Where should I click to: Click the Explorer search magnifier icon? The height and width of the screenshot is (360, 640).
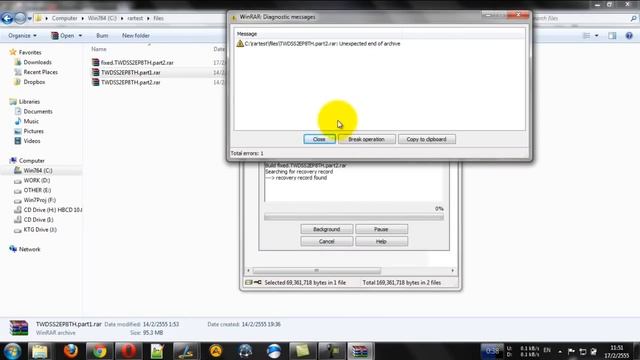(x=633, y=18)
